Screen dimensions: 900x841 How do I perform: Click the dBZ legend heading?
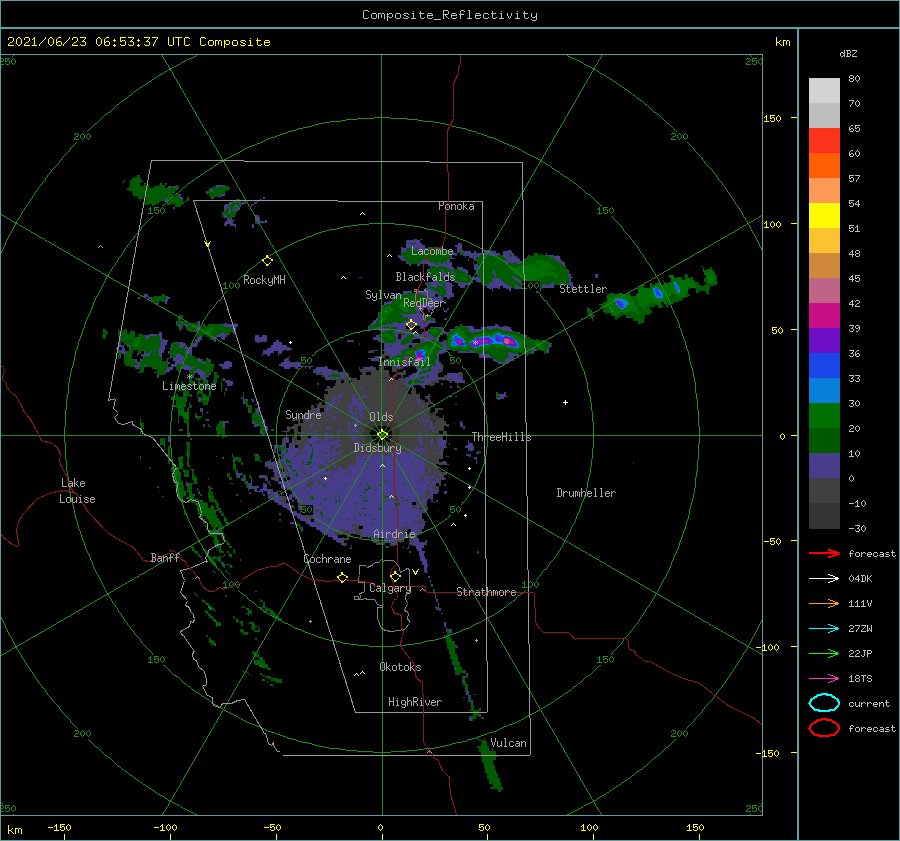point(848,53)
